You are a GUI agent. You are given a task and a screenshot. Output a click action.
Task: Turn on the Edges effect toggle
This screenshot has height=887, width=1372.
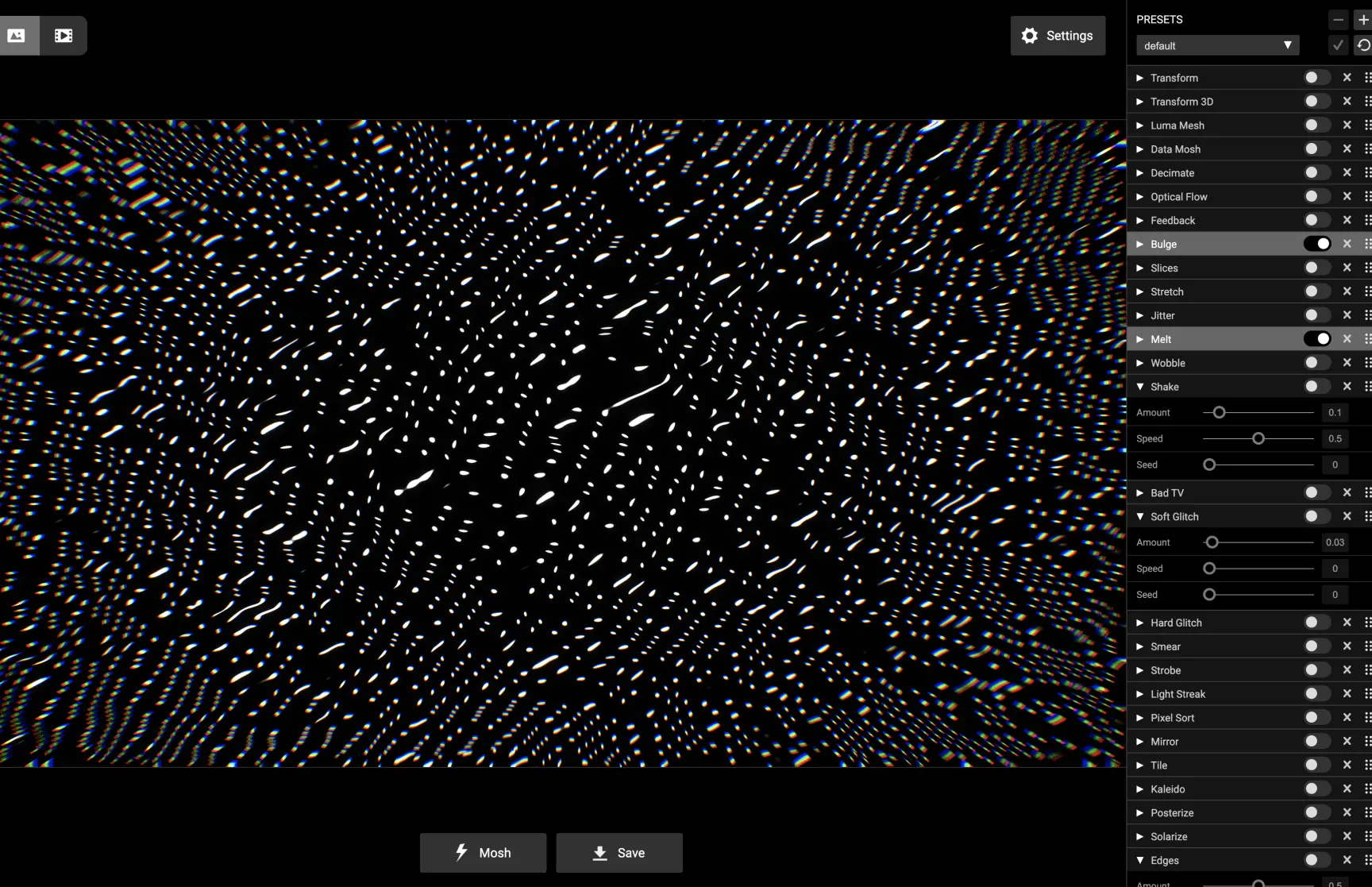click(1317, 861)
